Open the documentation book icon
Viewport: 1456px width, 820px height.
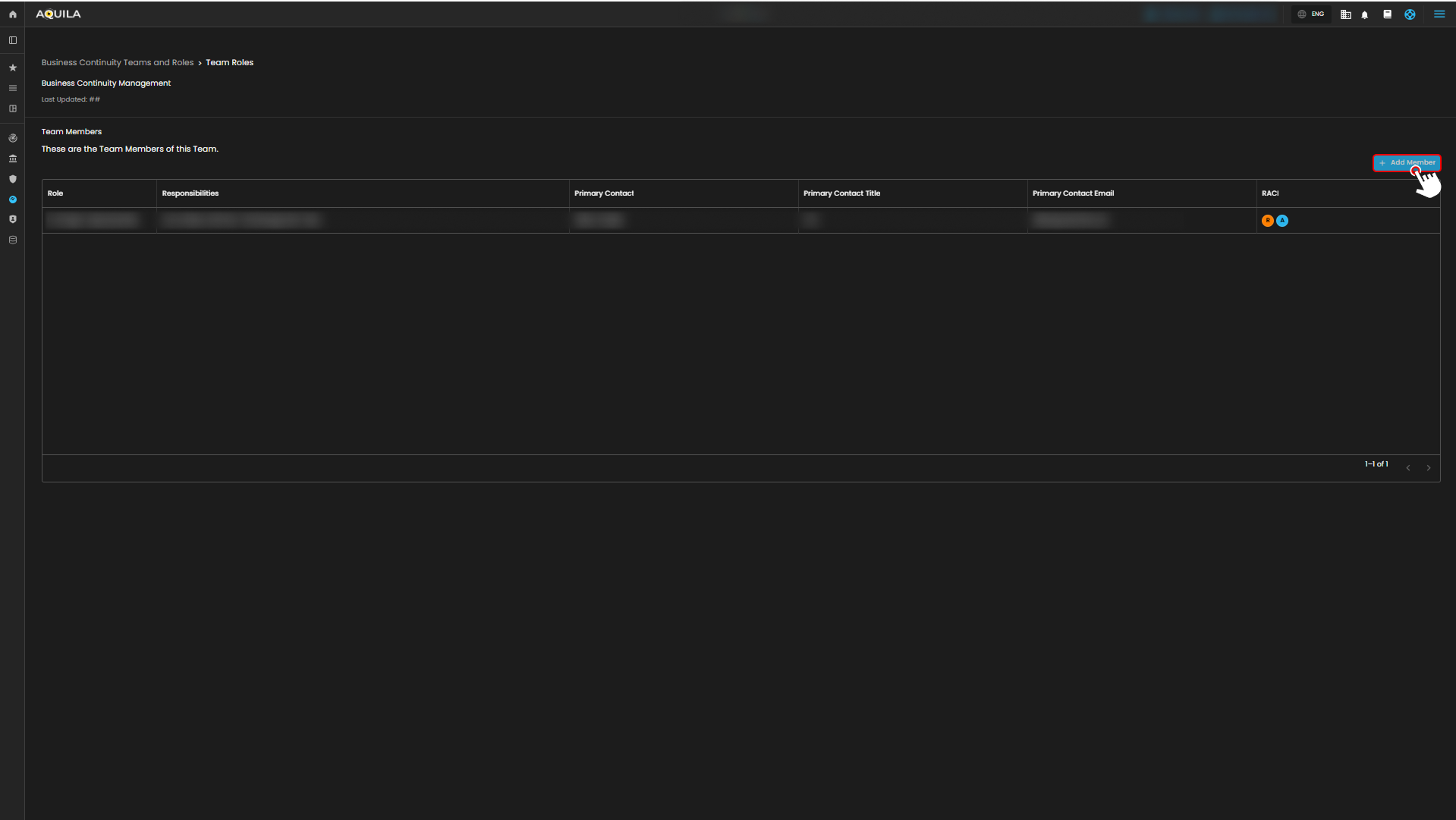(1387, 14)
